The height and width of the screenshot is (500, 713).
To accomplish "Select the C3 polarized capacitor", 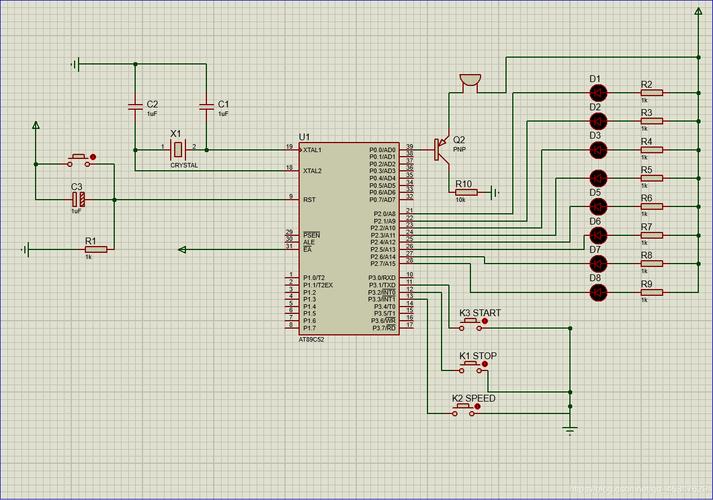I will [78, 198].
